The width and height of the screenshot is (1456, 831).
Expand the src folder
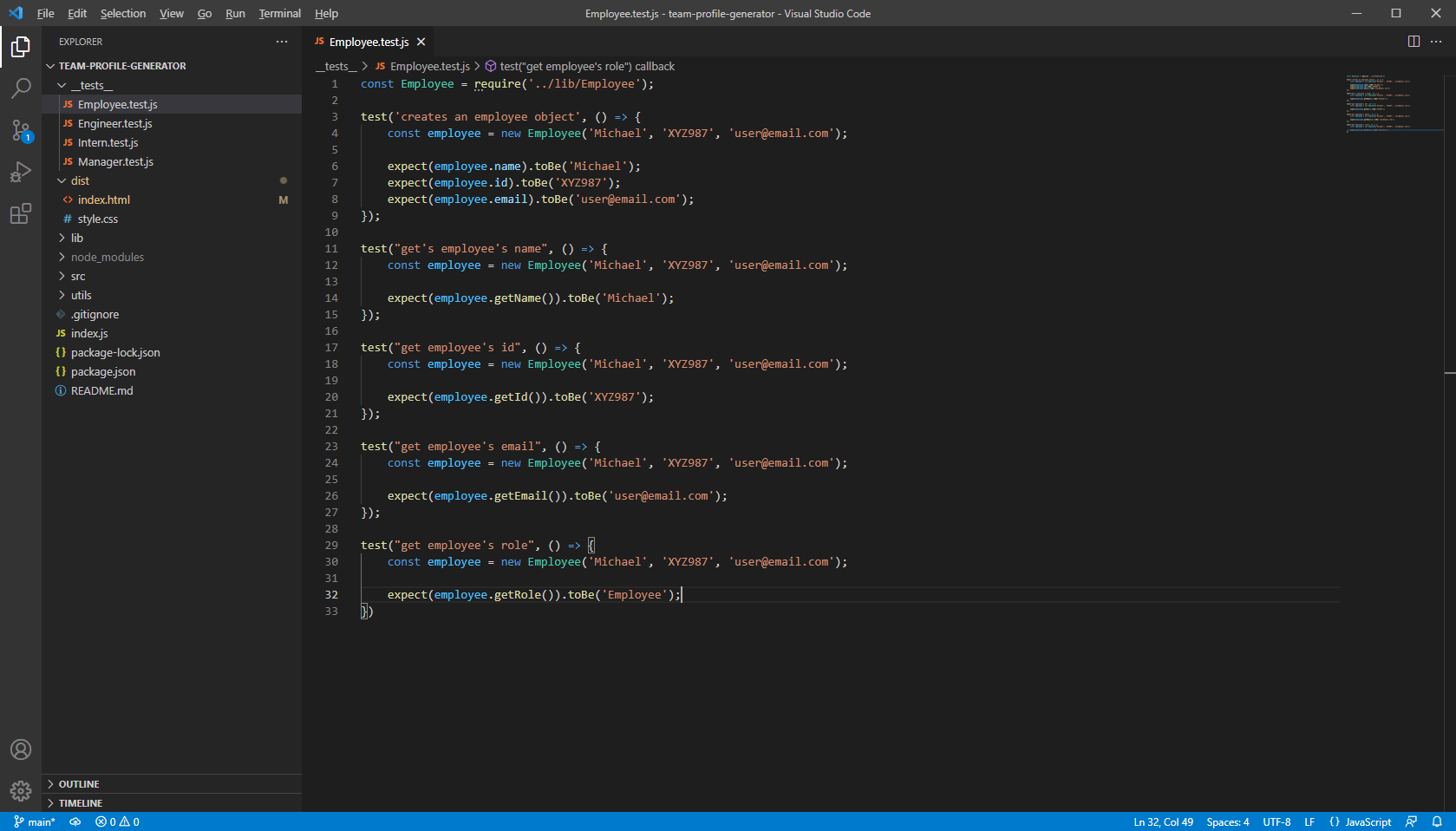click(x=77, y=276)
